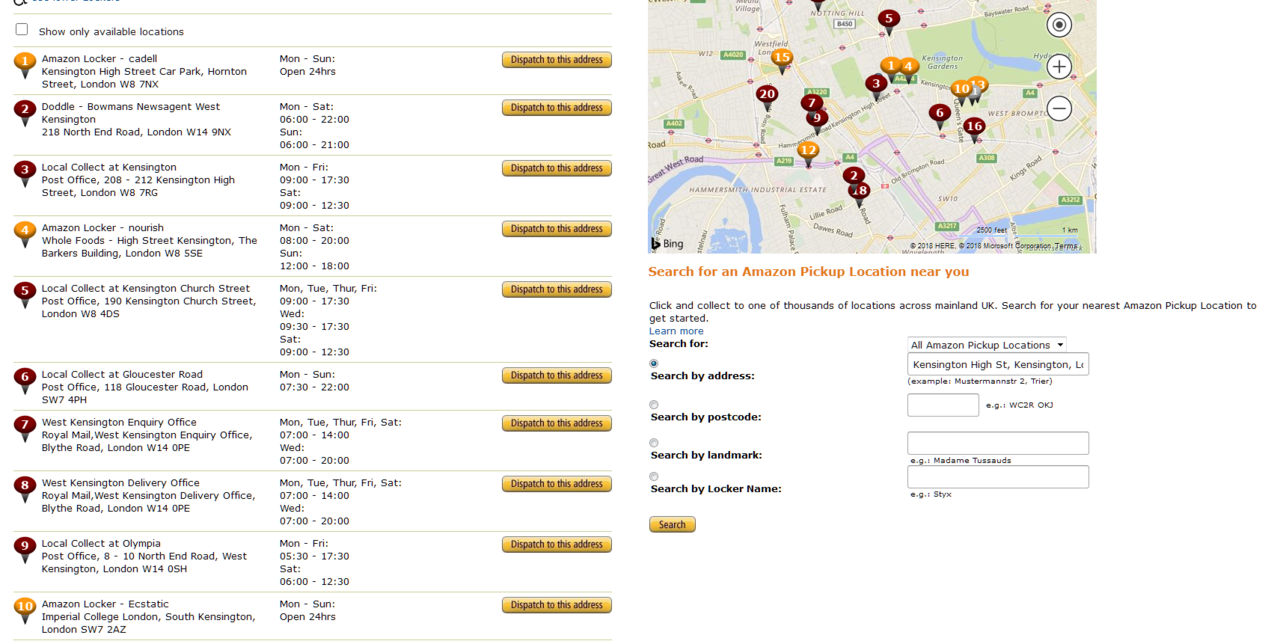Dispatch to Local Collect at Olympia
Image resolution: width=1280 pixels, height=644 pixels.
(557, 545)
